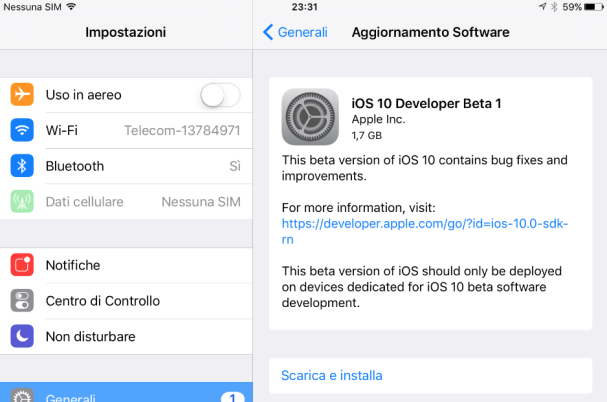Toggle the Uso in aereo switch
Screen dimensions: 607x402
click(220, 95)
